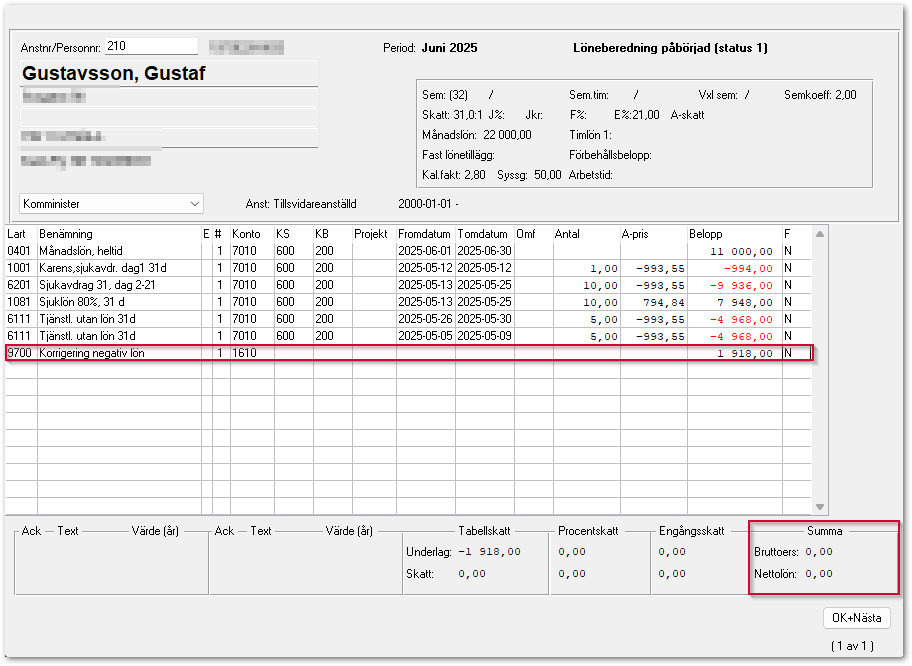Screen dimensions: 912x666
Task: Click the Gustavsson, Gustaf name field
Action: click(168, 74)
